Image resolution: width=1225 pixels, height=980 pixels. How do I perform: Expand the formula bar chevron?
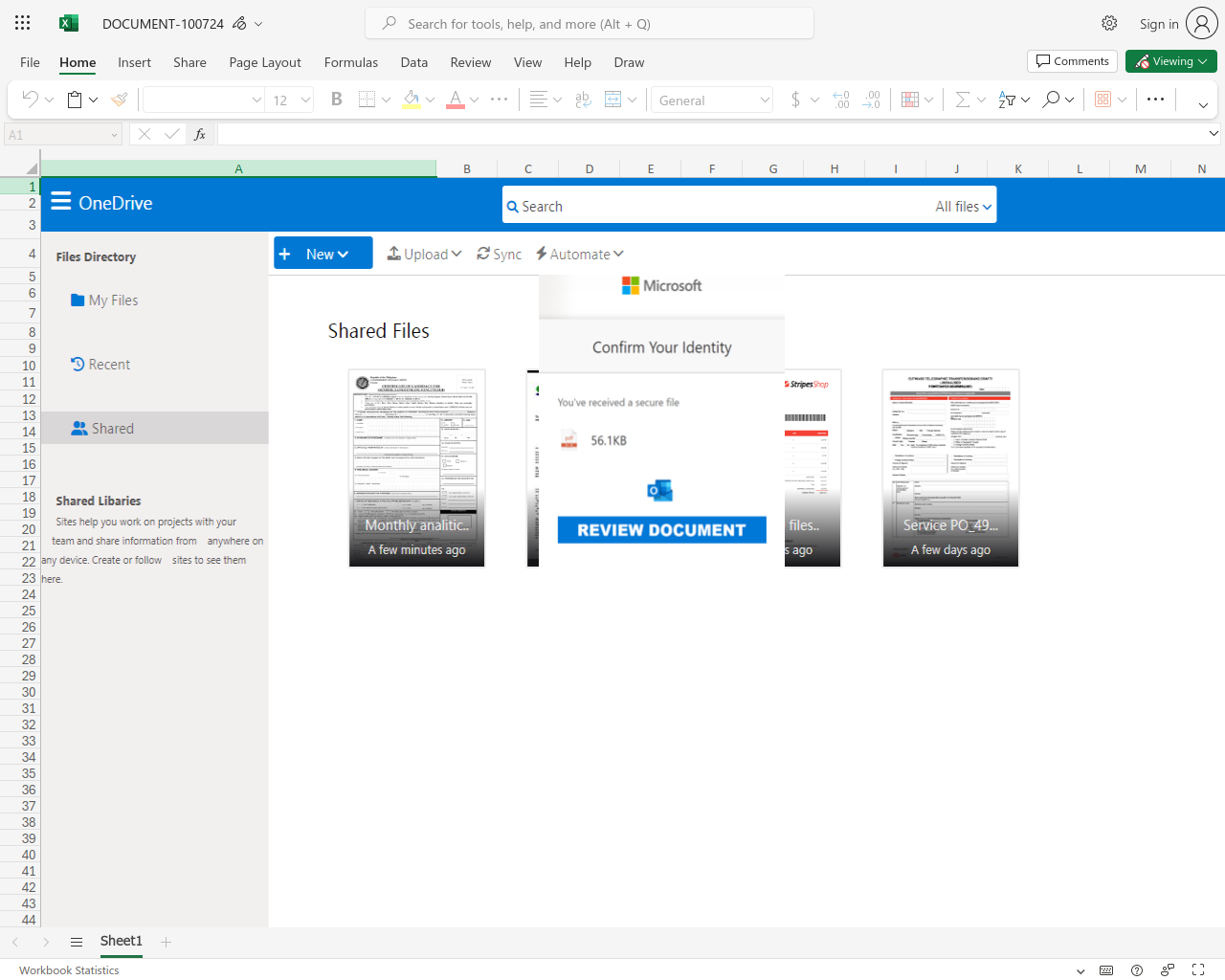click(x=1214, y=134)
